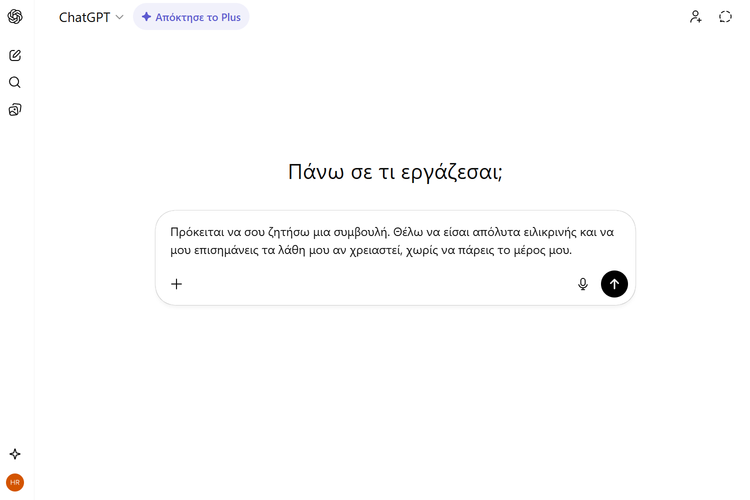Enable temporary chat dashed circle icon

click(726, 17)
